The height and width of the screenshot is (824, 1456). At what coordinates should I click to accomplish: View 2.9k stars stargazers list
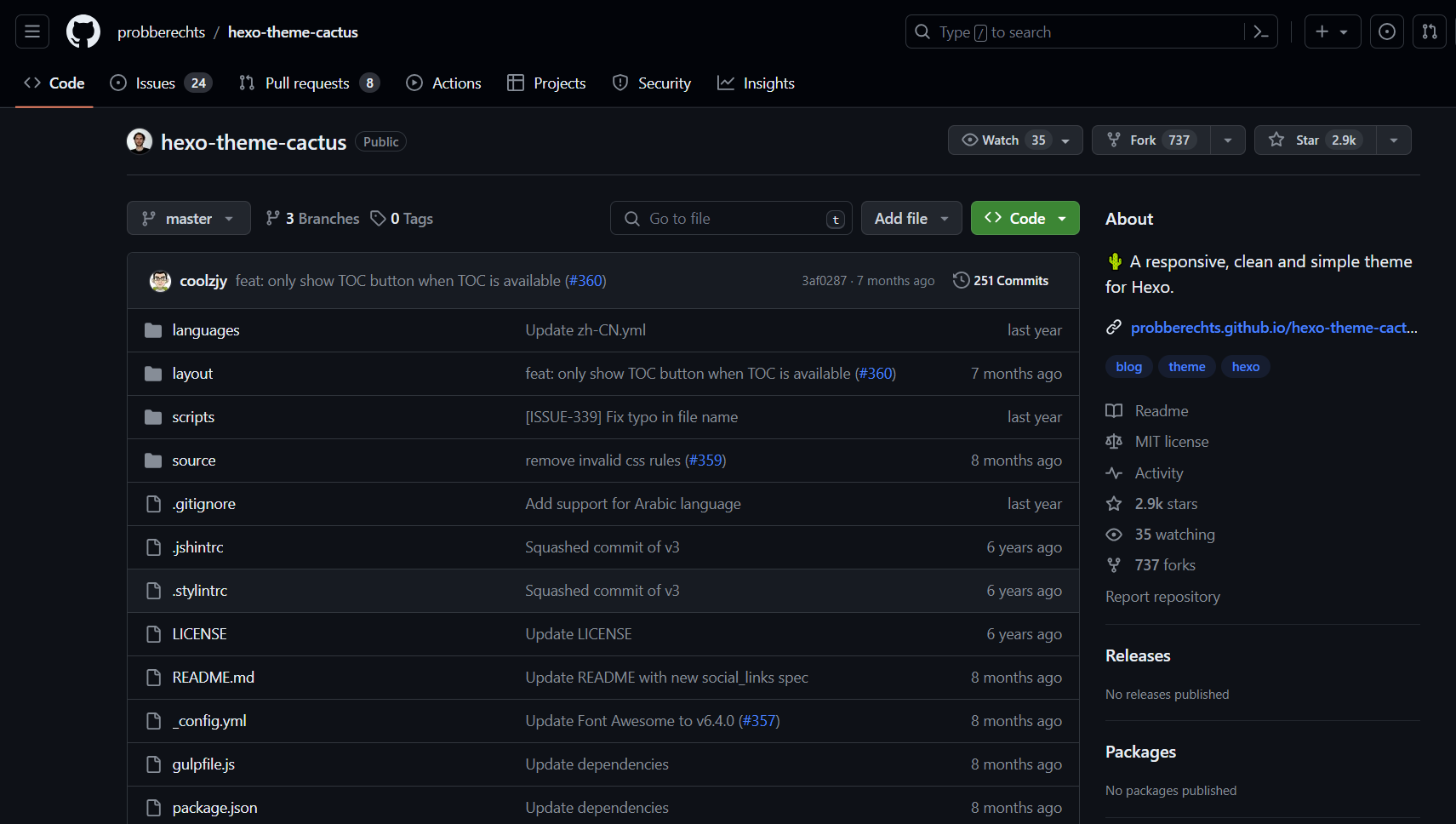1151,504
